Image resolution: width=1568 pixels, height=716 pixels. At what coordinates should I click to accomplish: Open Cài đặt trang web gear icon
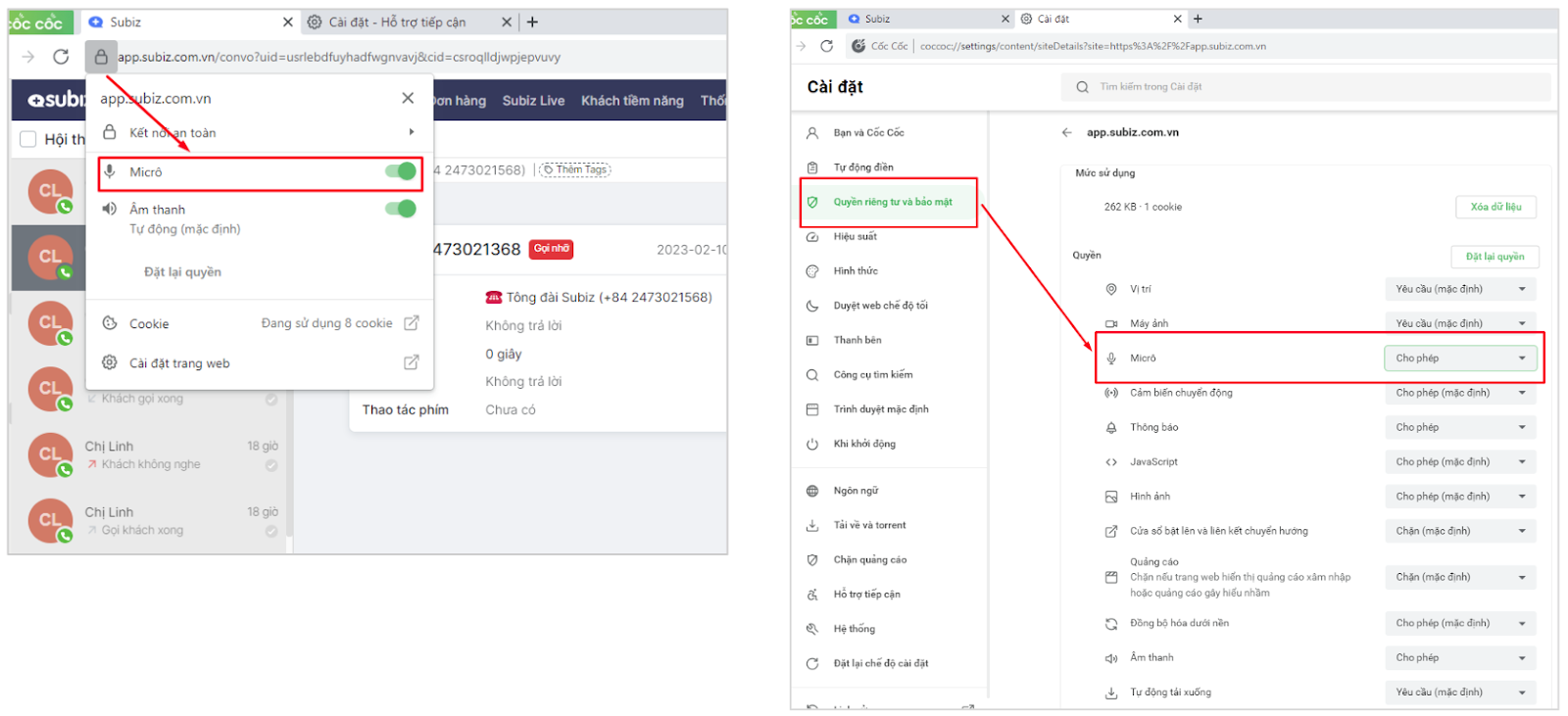110,362
